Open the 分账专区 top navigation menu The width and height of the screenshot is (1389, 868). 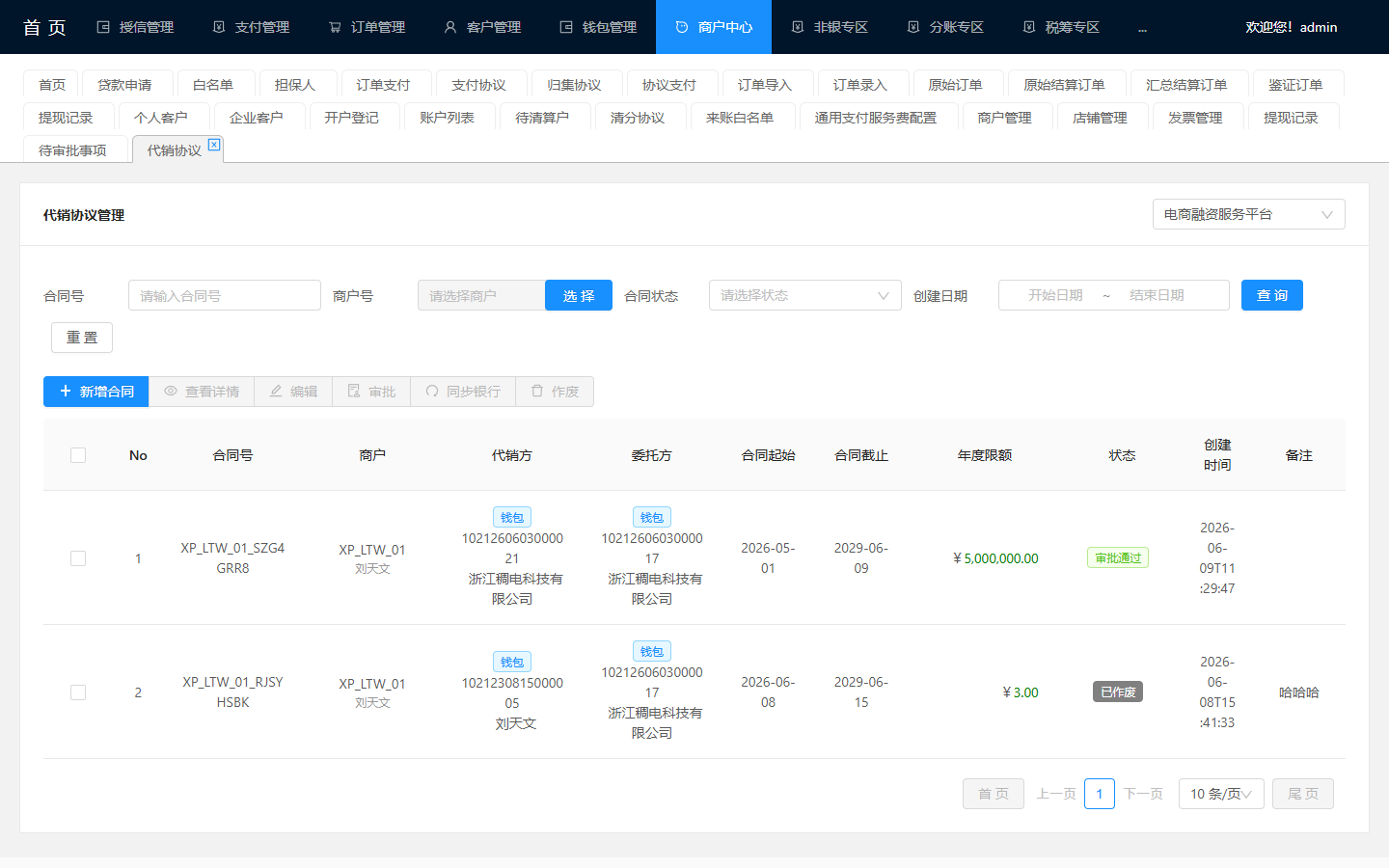[x=945, y=27]
